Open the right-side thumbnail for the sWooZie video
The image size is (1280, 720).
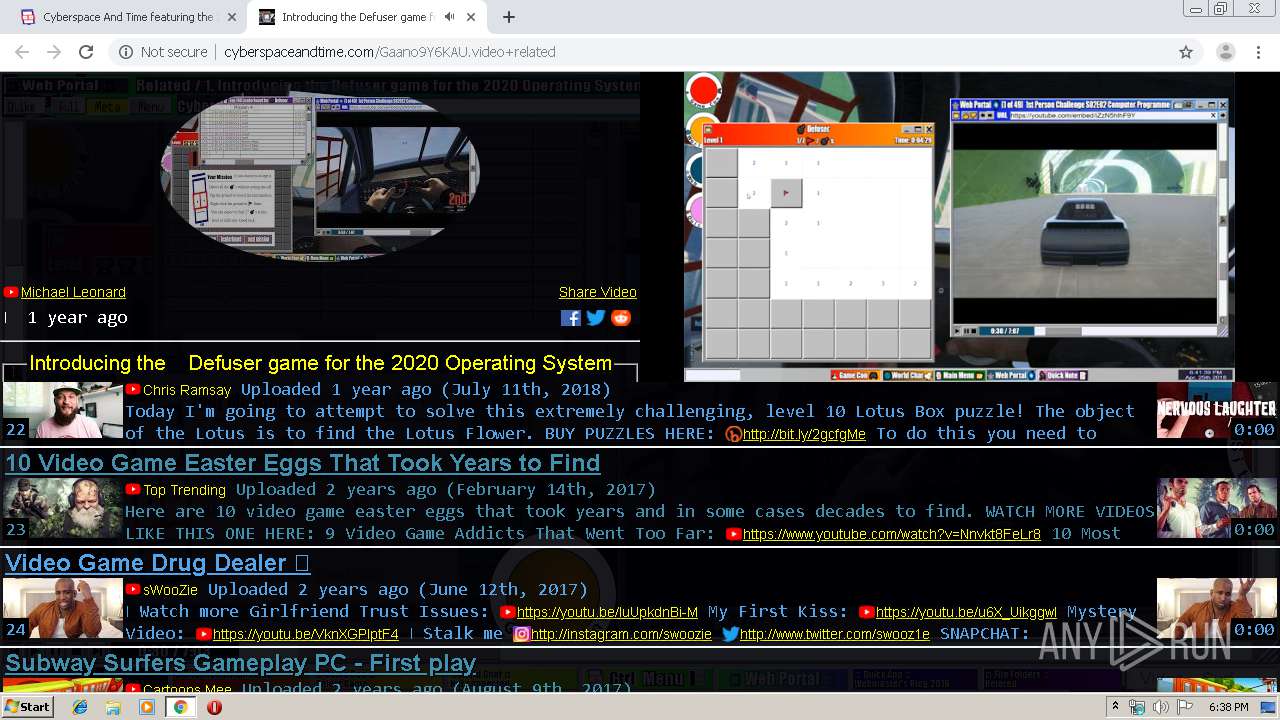pyautogui.click(x=1217, y=610)
